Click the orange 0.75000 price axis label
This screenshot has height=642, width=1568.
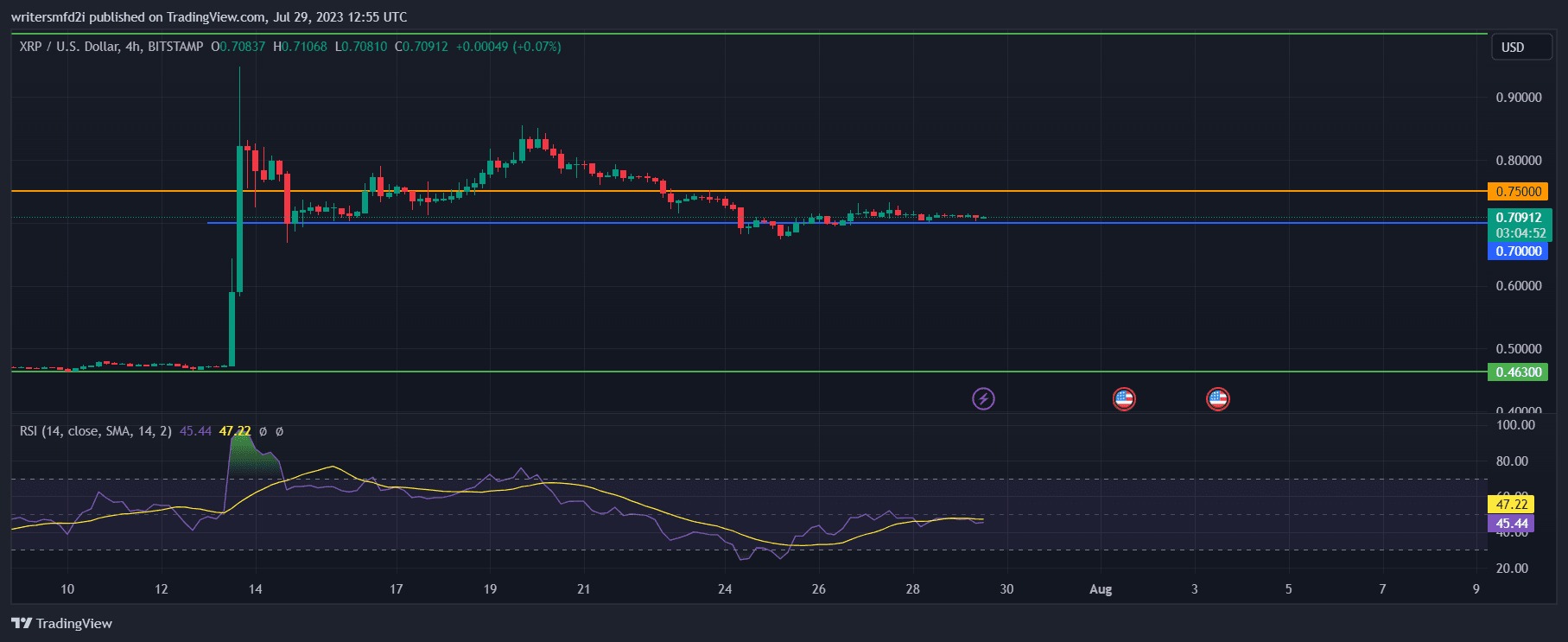point(1518,191)
